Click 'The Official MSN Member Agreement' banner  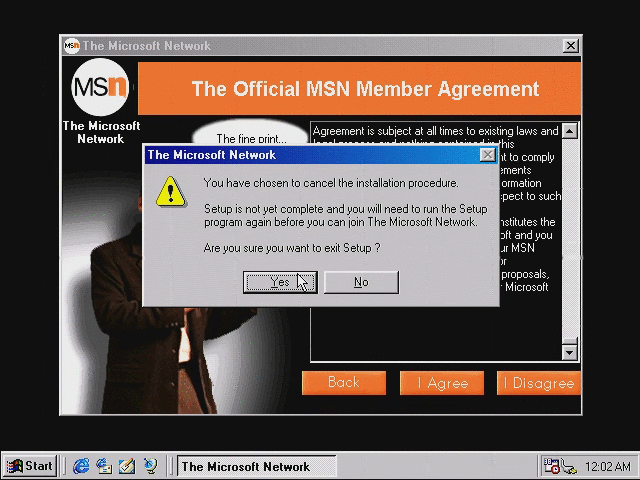[359, 89]
